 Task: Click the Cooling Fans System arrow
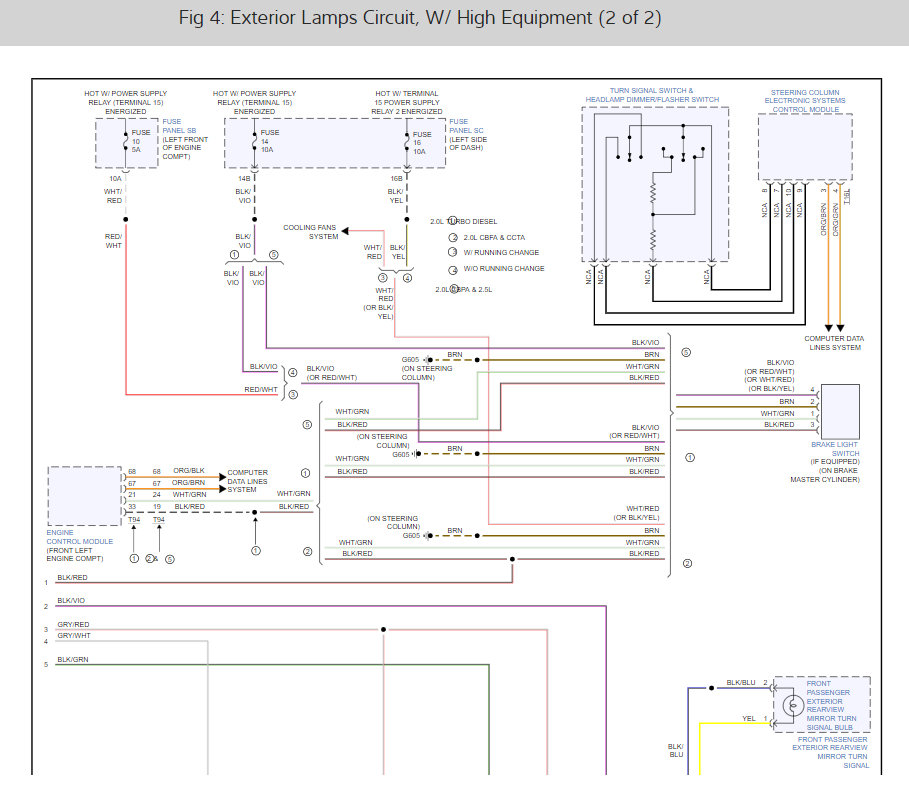click(x=346, y=231)
